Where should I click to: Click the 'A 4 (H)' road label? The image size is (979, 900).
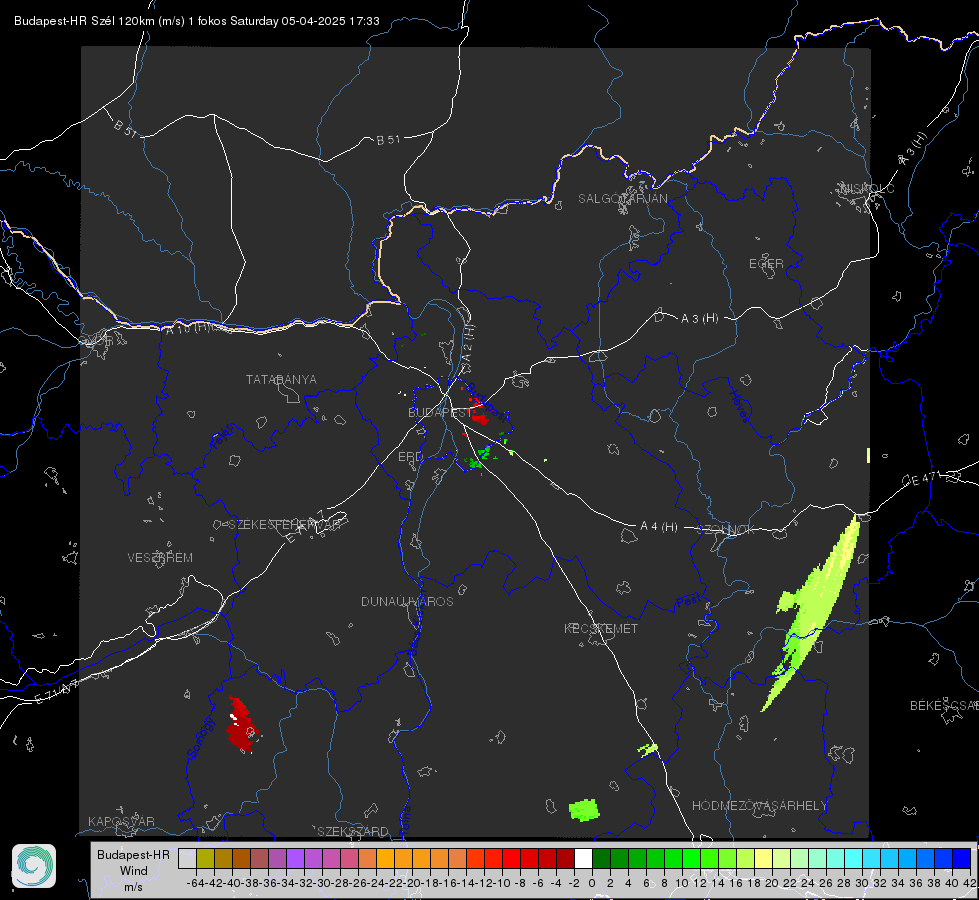click(659, 527)
